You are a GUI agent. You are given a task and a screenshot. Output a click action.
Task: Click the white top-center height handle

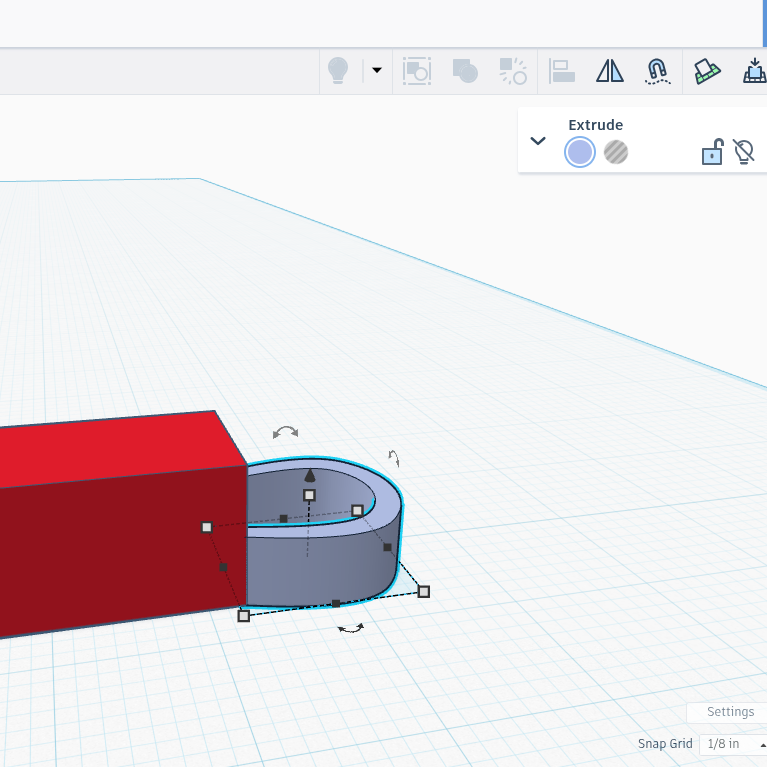pos(309,496)
